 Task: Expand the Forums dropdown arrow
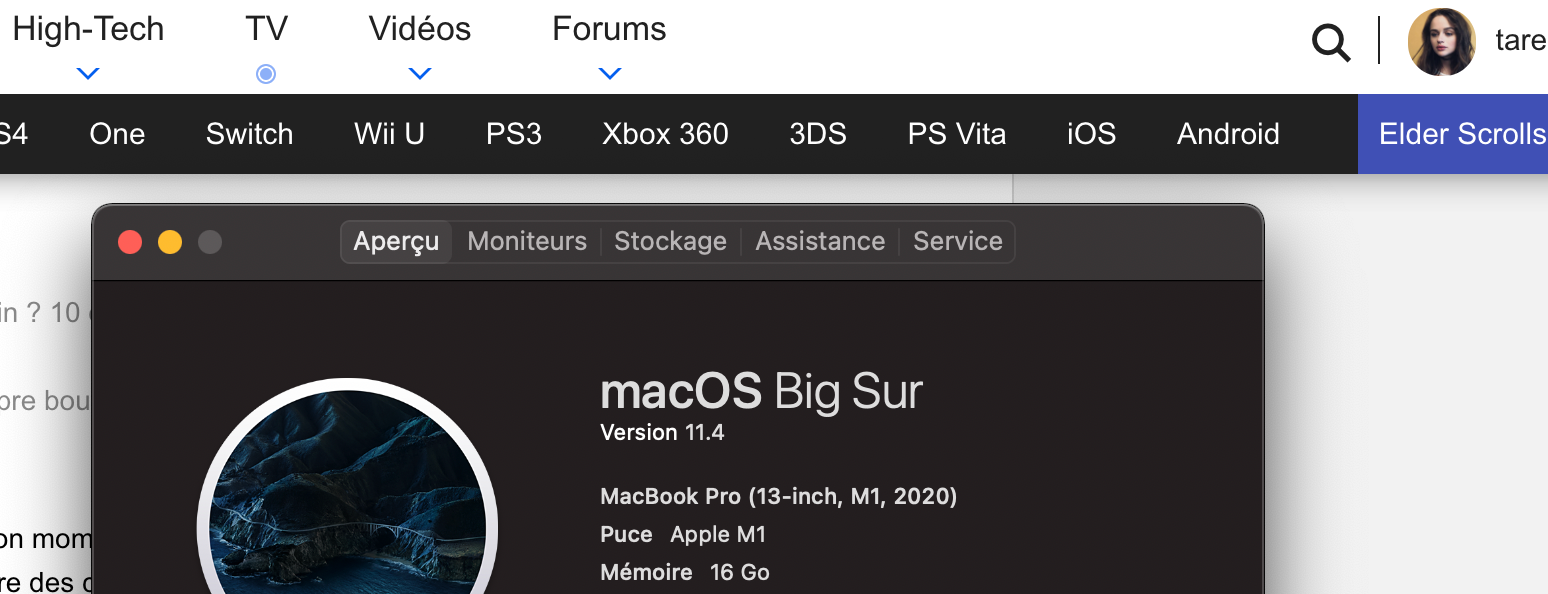(x=609, y=73)
